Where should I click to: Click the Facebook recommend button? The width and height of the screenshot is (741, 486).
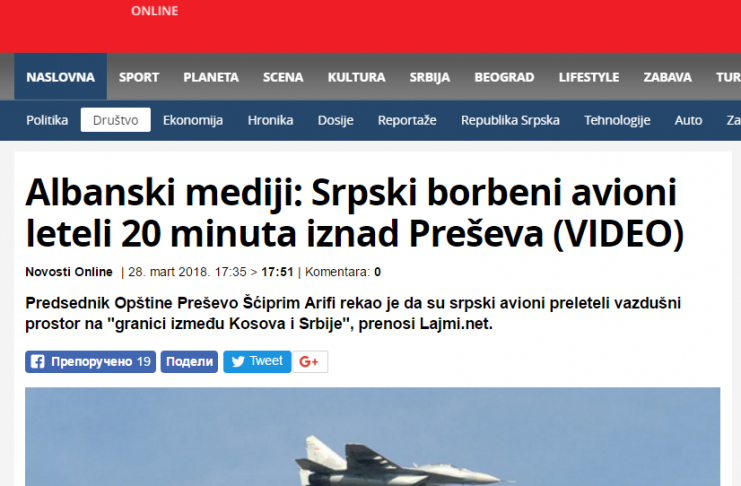pos(90,362)
